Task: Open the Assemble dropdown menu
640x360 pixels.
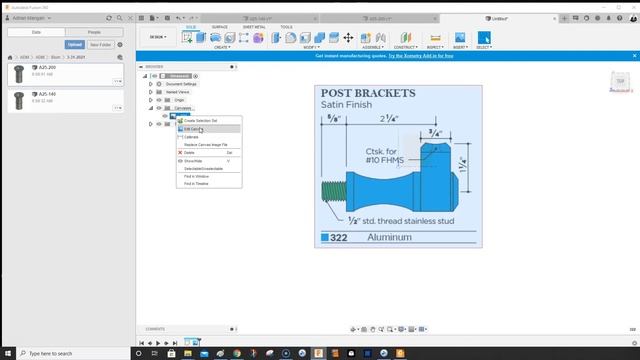Action: coord(373,47)
